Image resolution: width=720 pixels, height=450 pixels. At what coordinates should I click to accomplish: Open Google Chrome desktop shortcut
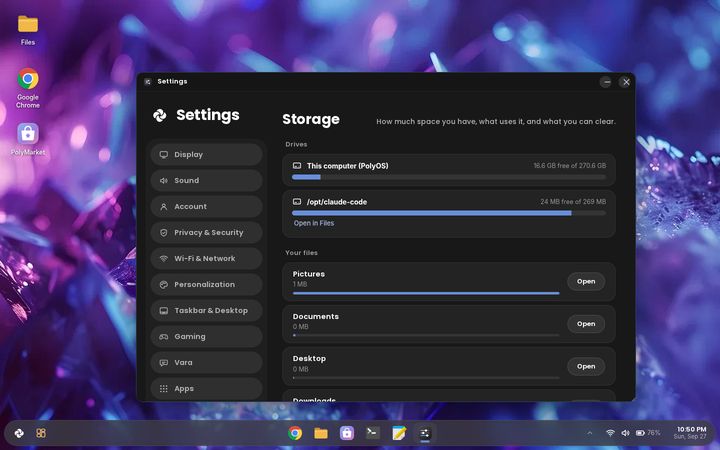[x=28, y=88]
